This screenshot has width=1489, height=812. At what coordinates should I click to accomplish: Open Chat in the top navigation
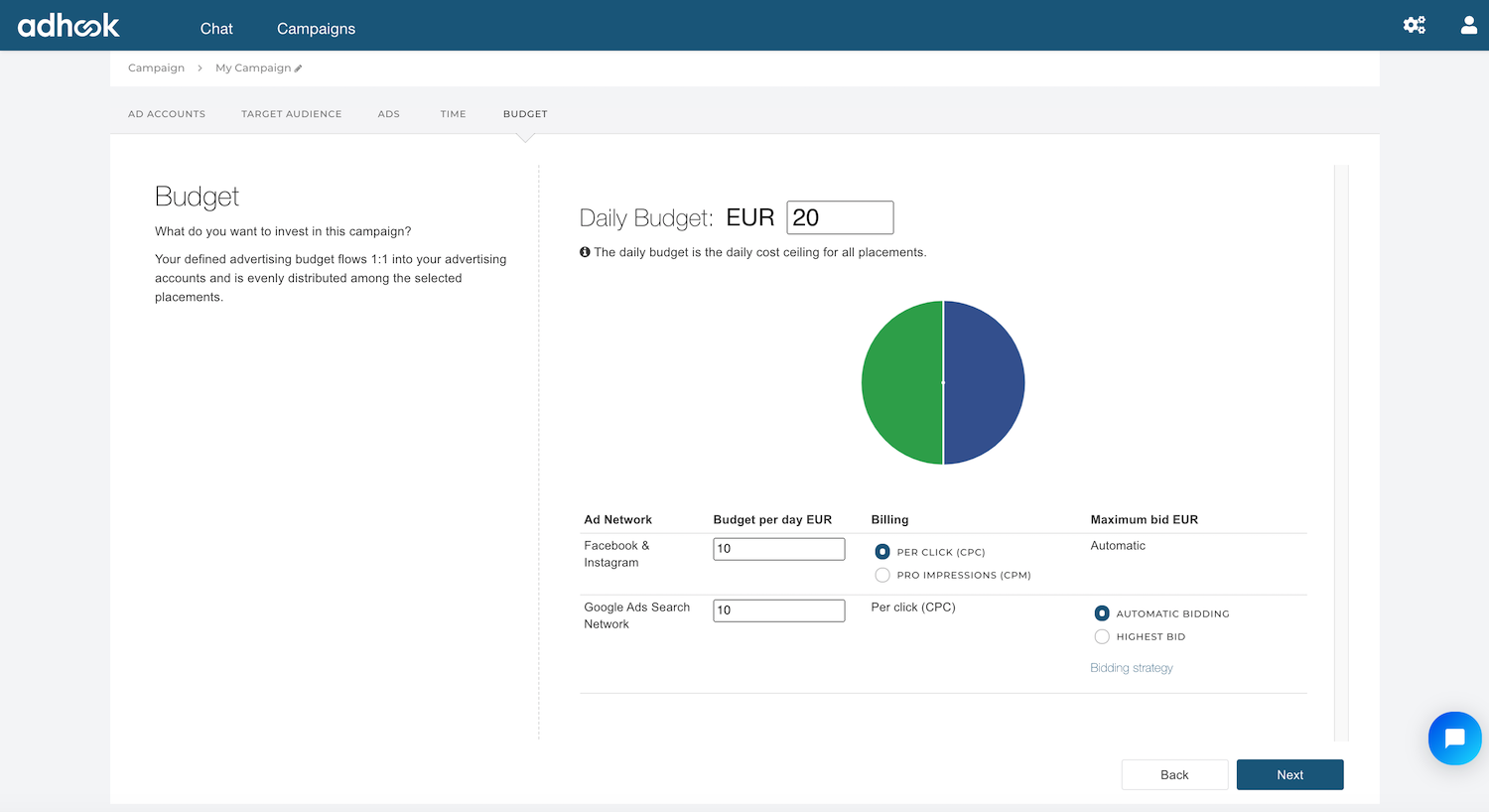[216, 29]
